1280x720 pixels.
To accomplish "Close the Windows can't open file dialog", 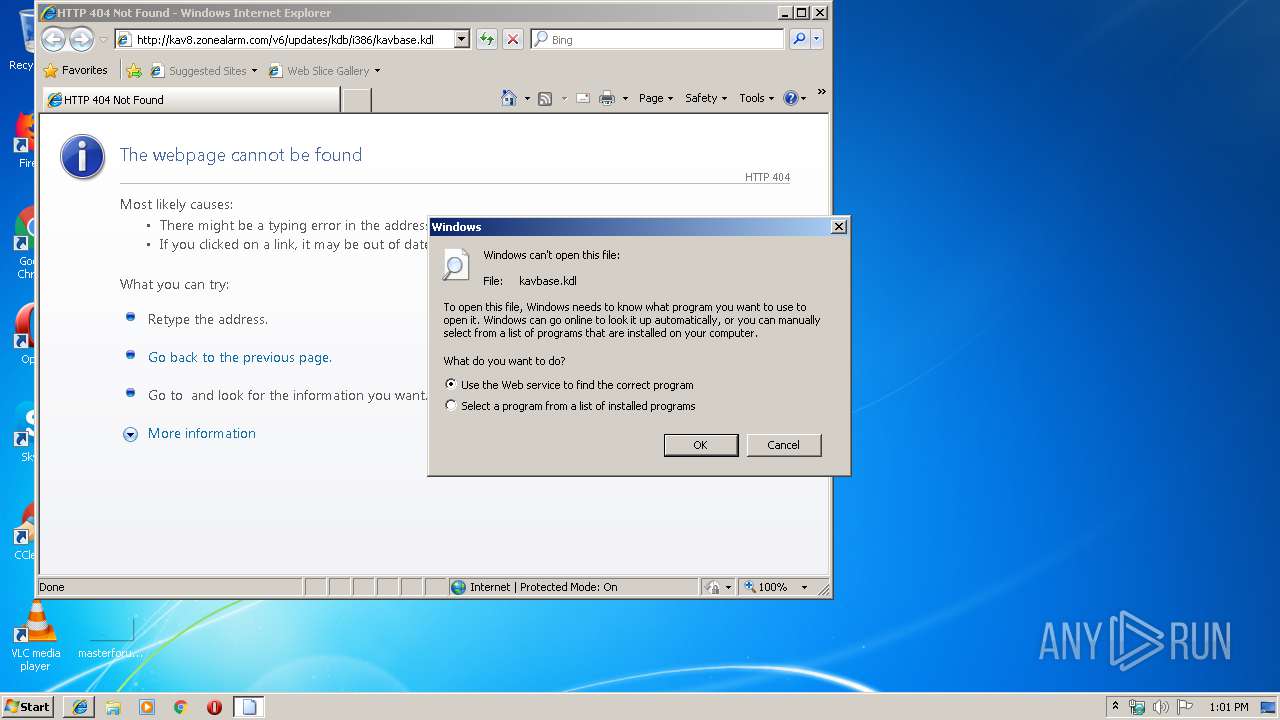I will pyautogui.click(x=839, y=227).
